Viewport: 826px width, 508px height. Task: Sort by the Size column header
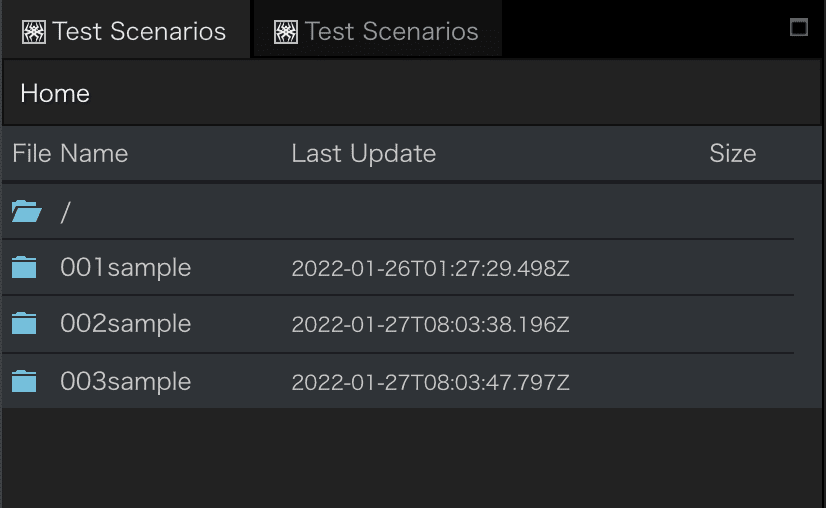pyautogui.click(x=732, y=153)
